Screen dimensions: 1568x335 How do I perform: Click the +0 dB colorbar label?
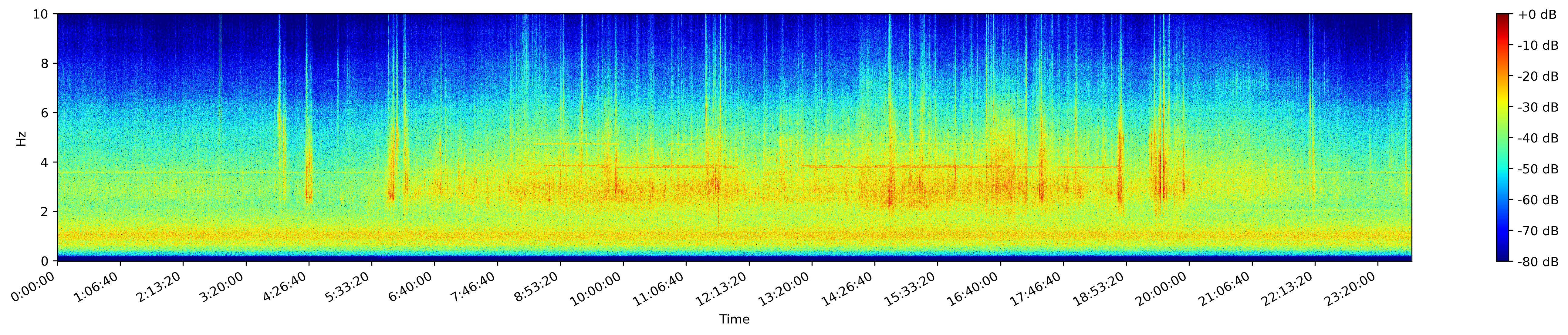[x=1537, y=15]
